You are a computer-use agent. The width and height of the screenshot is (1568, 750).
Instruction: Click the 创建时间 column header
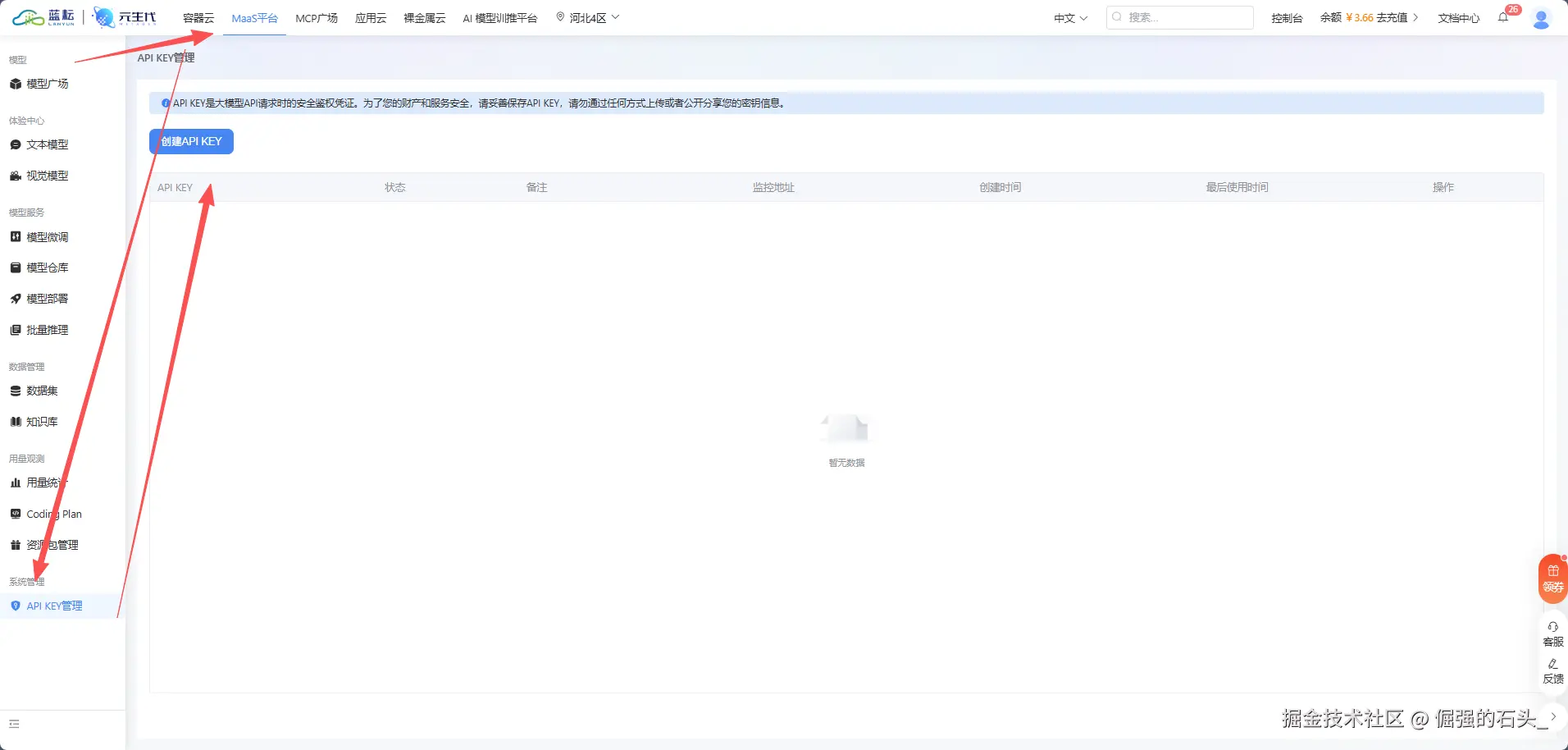1001,187
